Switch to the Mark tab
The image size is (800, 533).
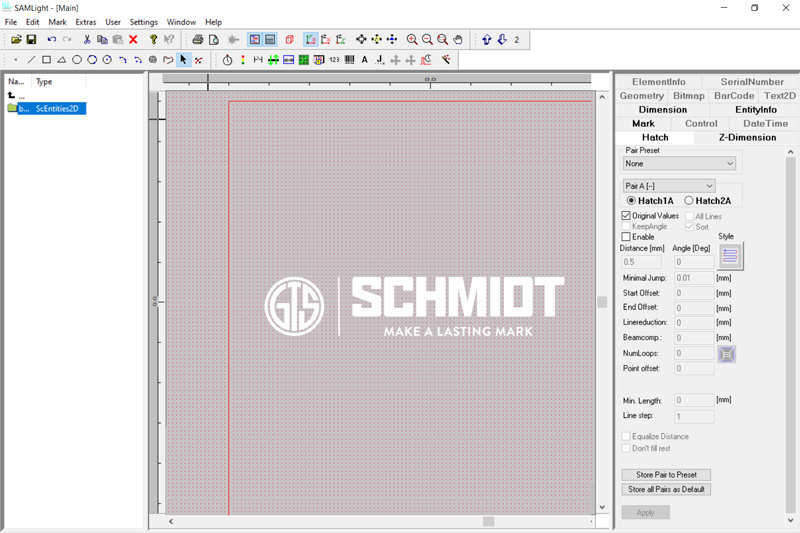(643, 123)
